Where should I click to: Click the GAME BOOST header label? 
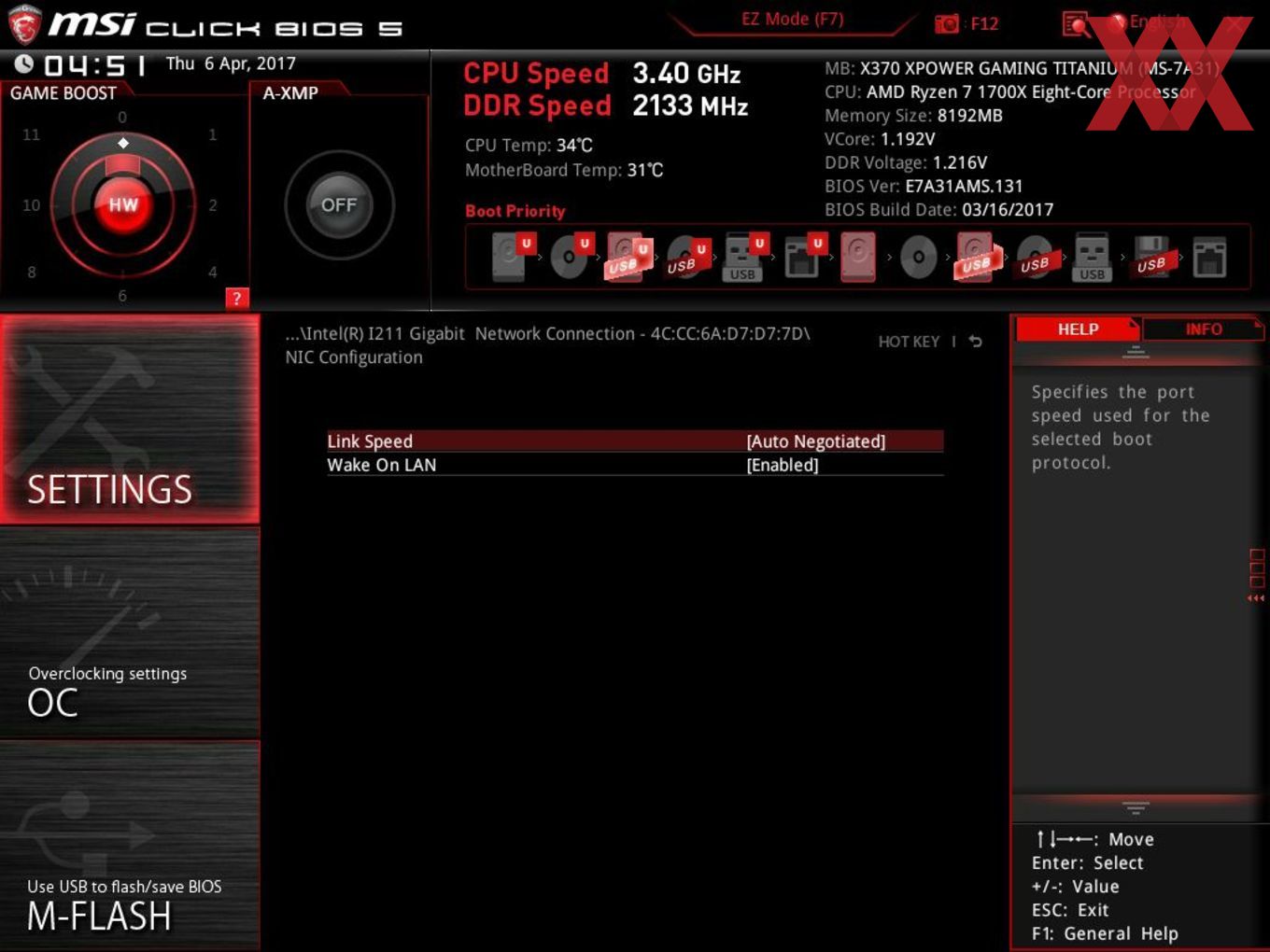point(63,93)
